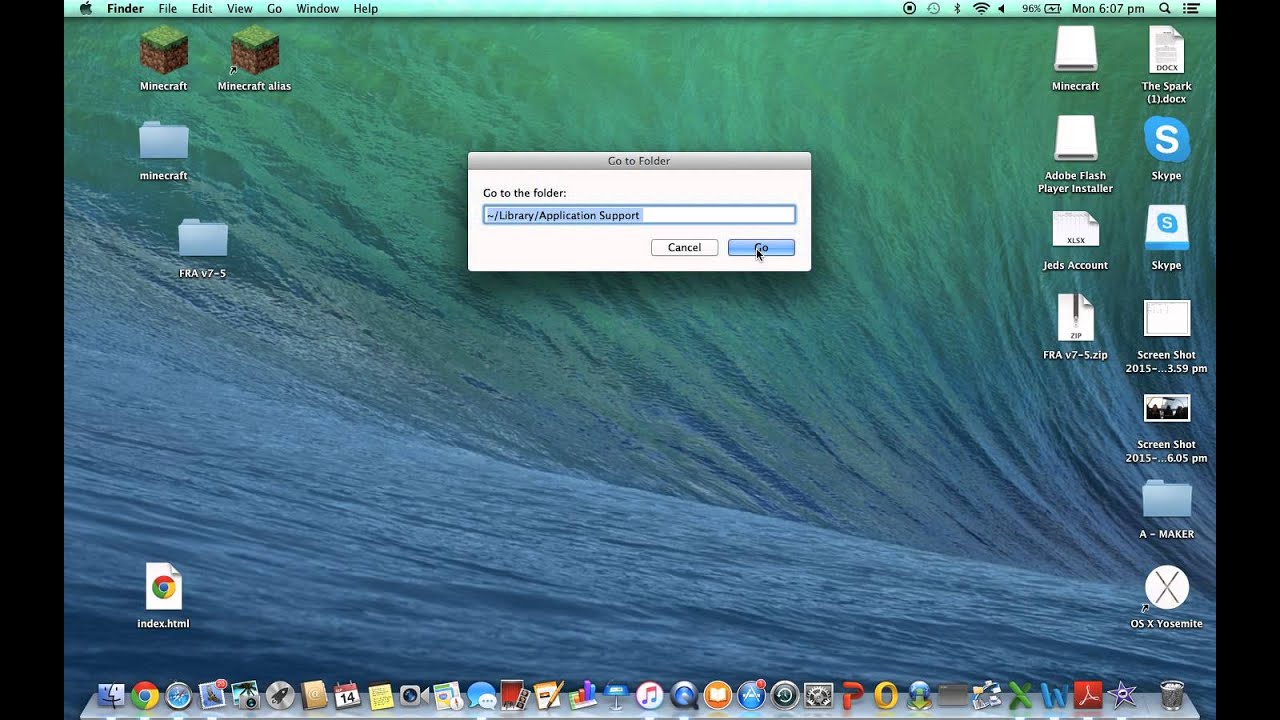
Task: Open Maps from the Dock
Action: coord(448,695)
